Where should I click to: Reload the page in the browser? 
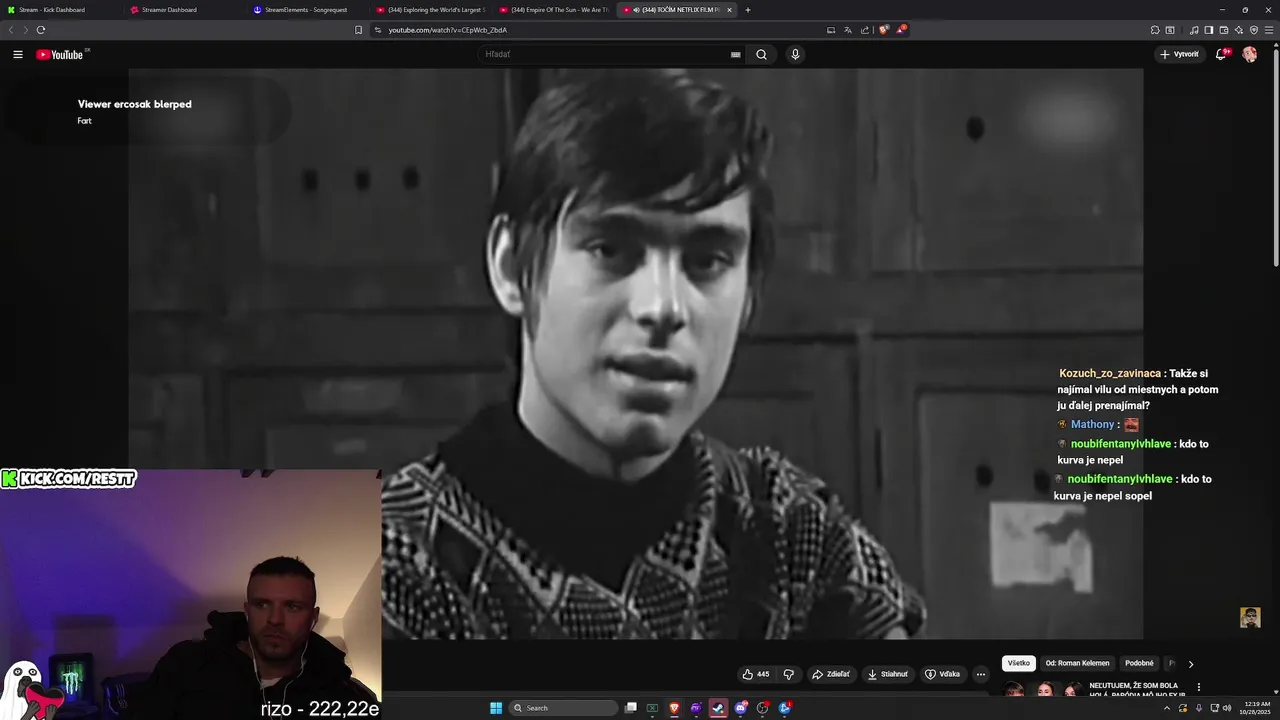click(41, 30)
